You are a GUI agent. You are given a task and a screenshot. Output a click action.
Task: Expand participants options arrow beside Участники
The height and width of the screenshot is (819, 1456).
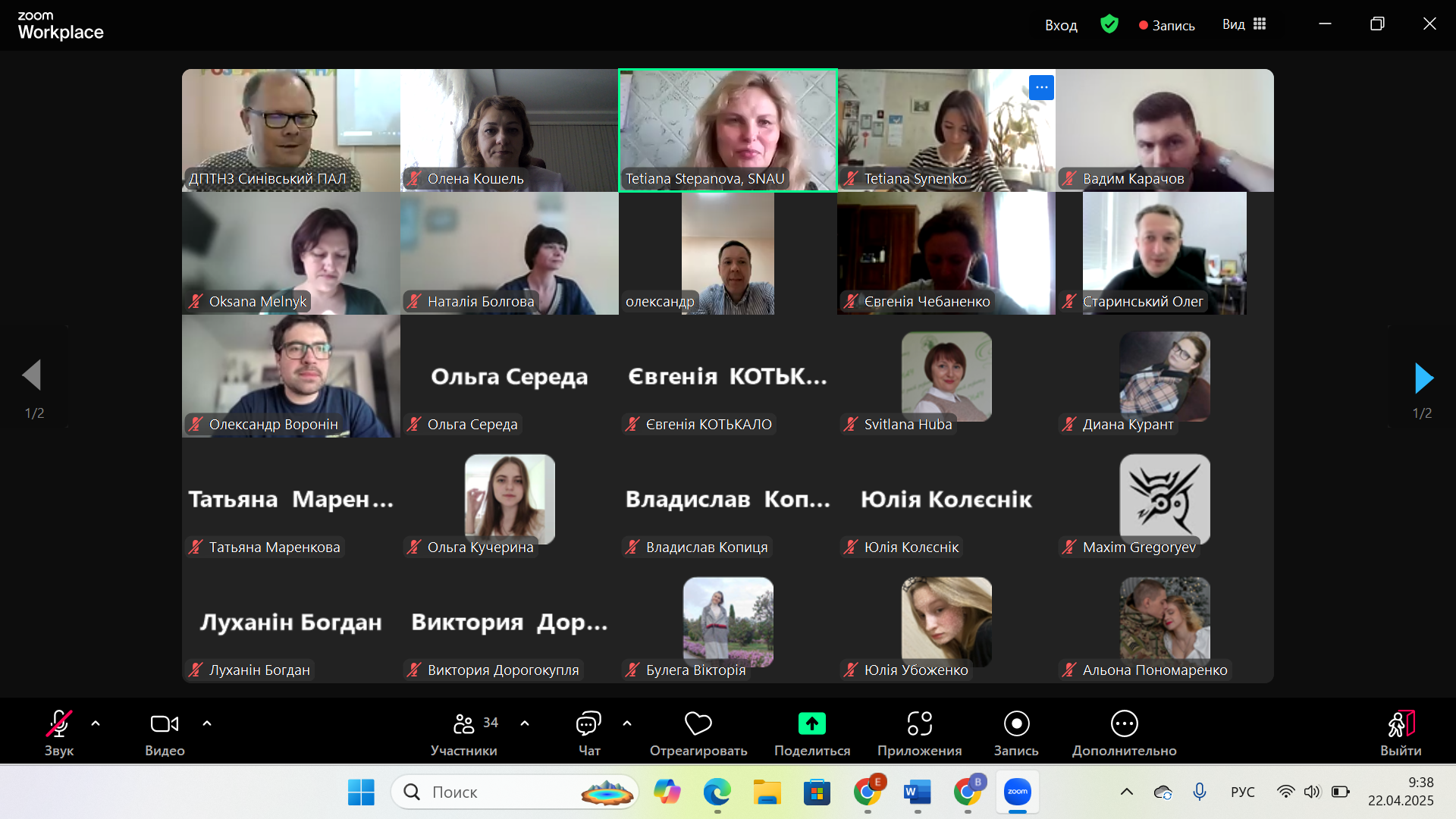pos(525,723)
